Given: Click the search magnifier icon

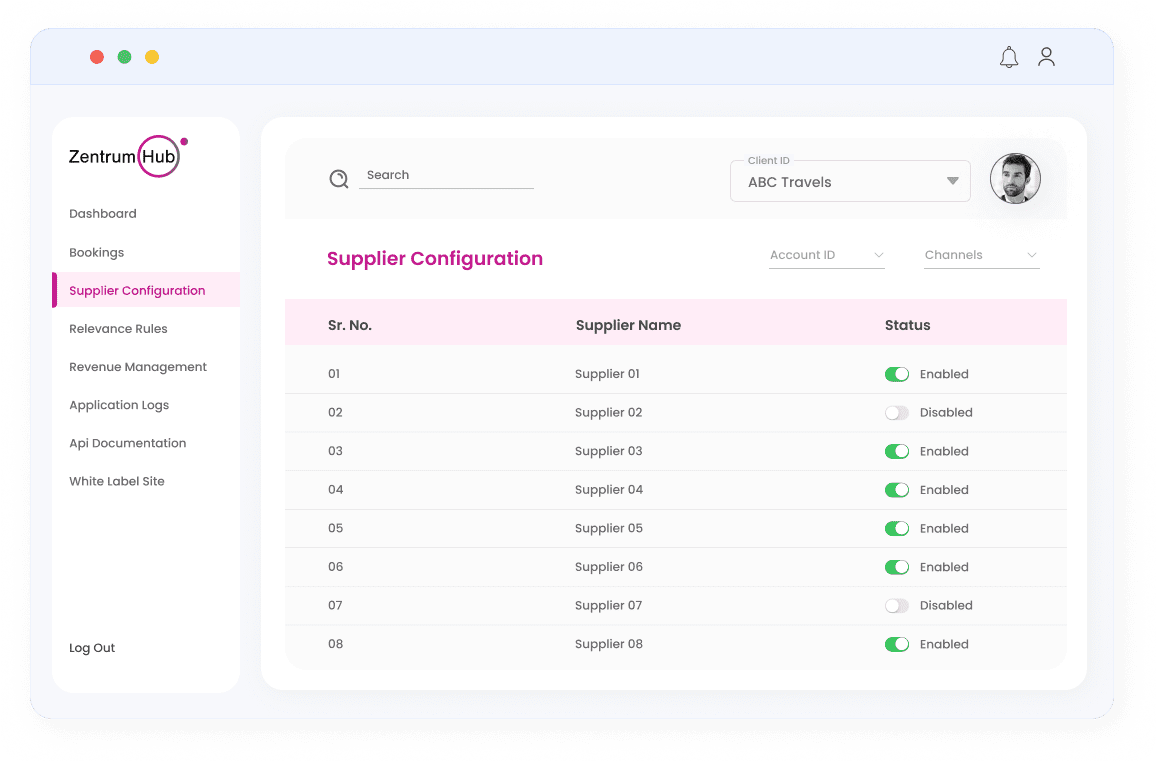Looking at the screenshot, I should click(338, 178).
